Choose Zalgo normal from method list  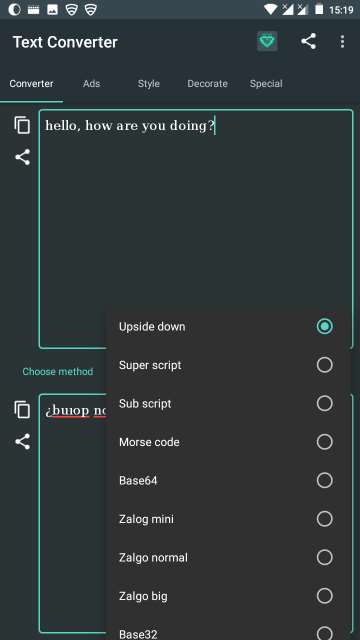click(229, 558)
